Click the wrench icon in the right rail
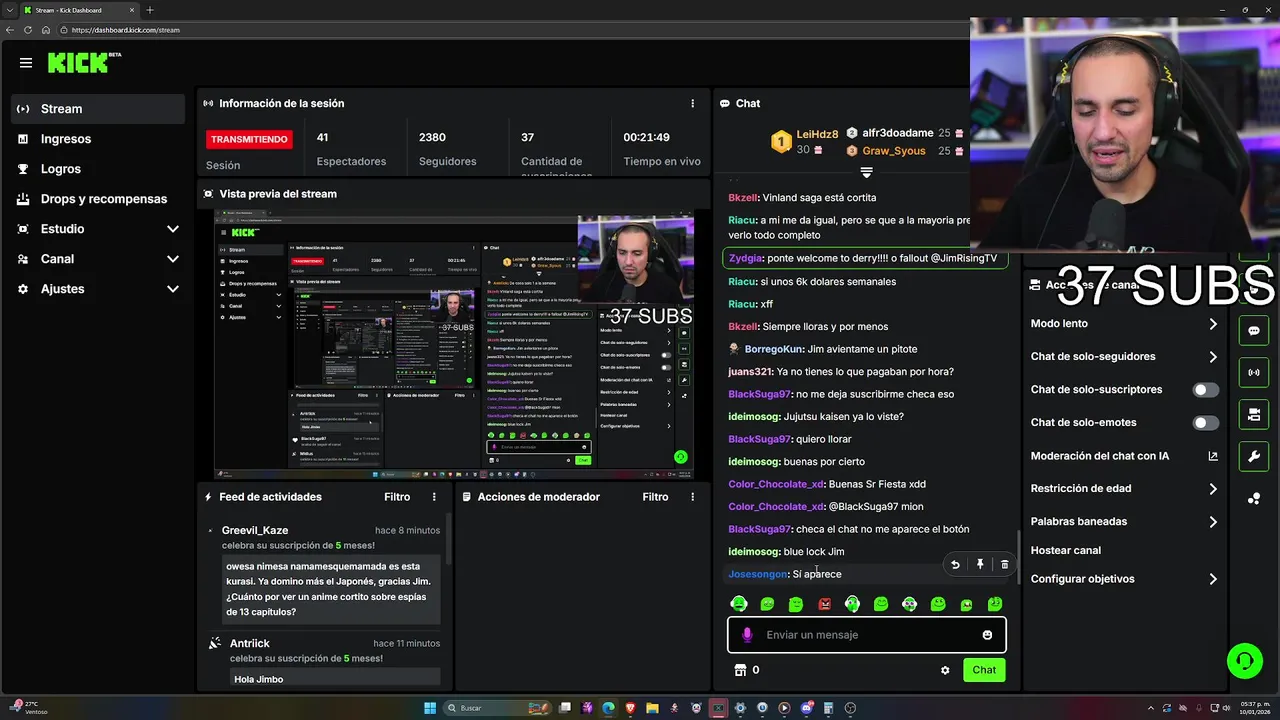Viewport: 1280px width, 720px height. click(1254, 457)
